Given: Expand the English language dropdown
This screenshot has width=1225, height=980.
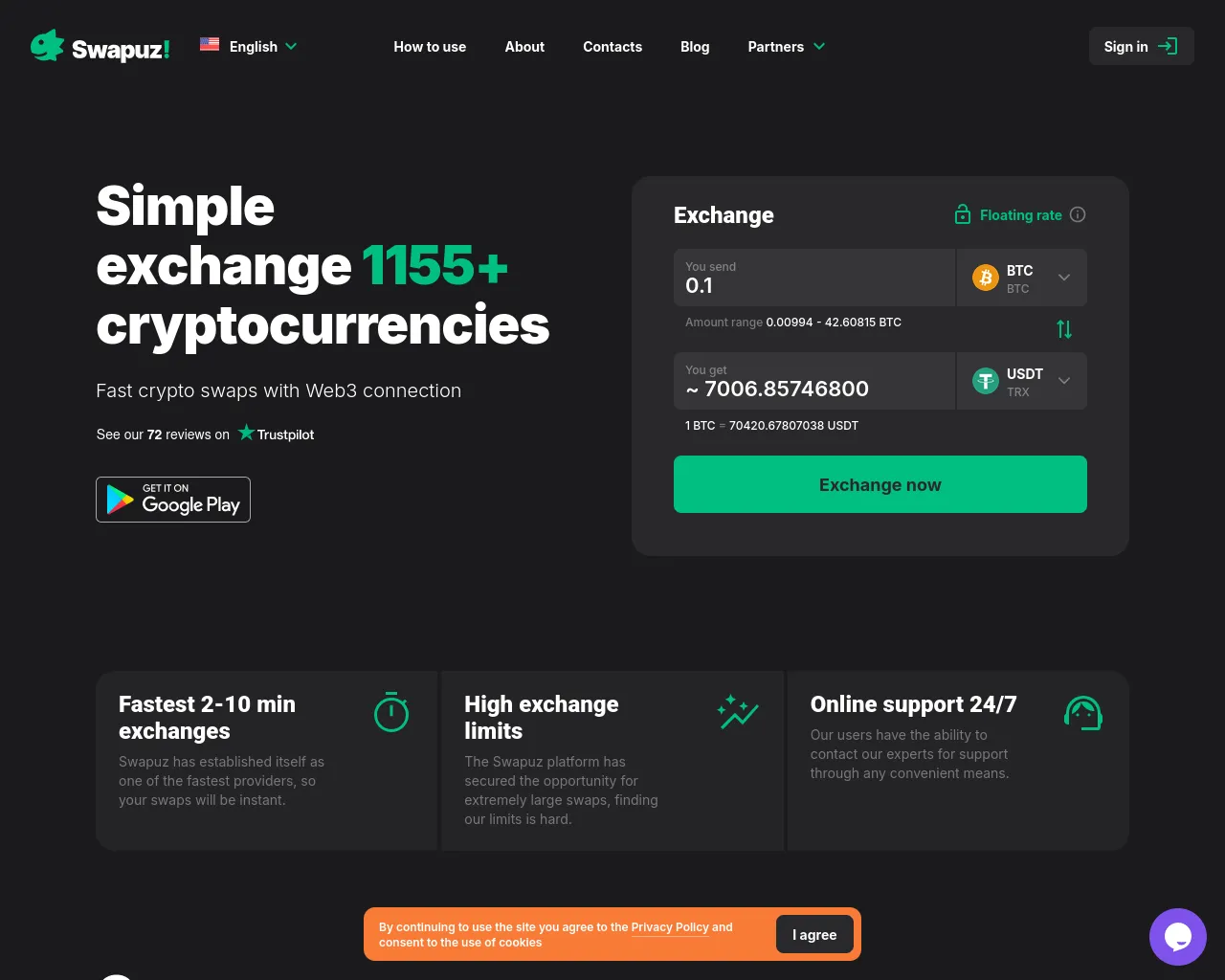Looking at the screenshot, I should (249, 46).
